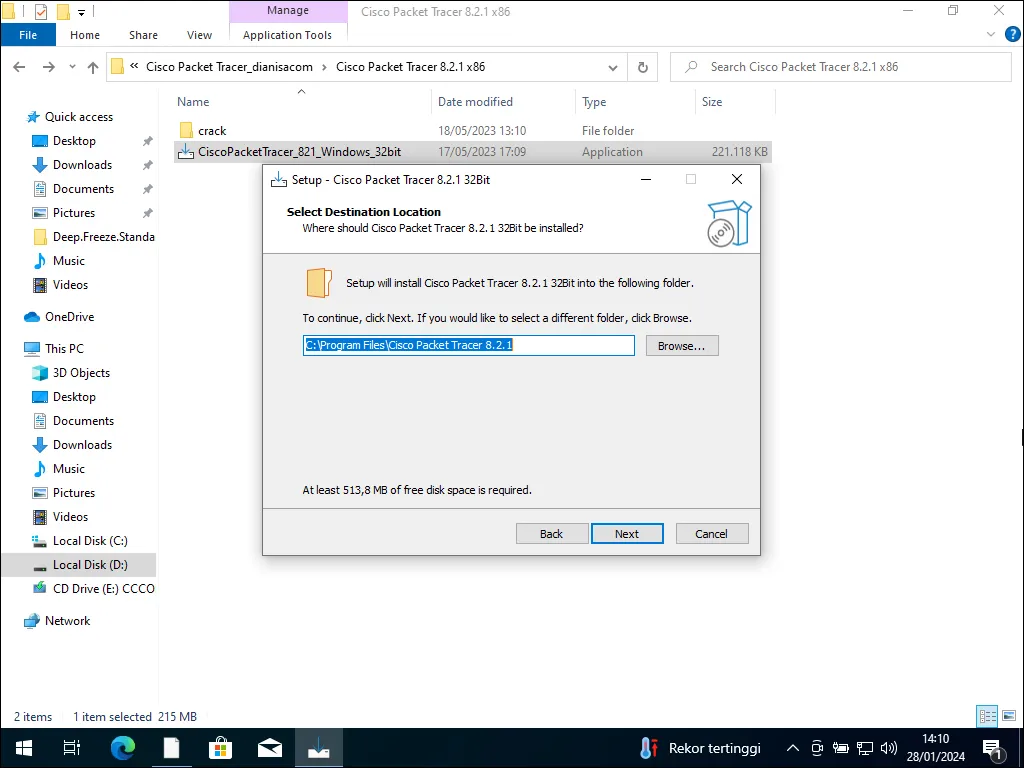The height and width of the screenshot is (768, 1024).
Task: Click Next to continue installation
Action: point(627,534)
